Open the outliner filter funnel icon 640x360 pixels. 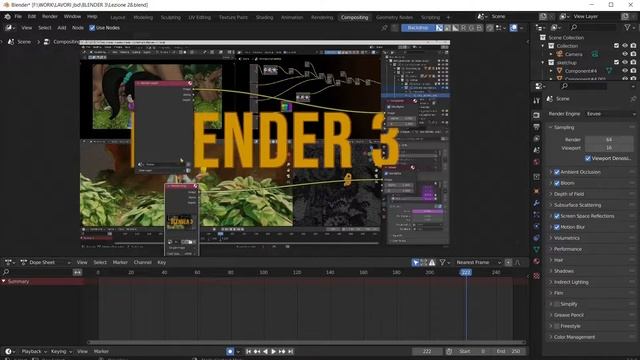tap(627, 27)
